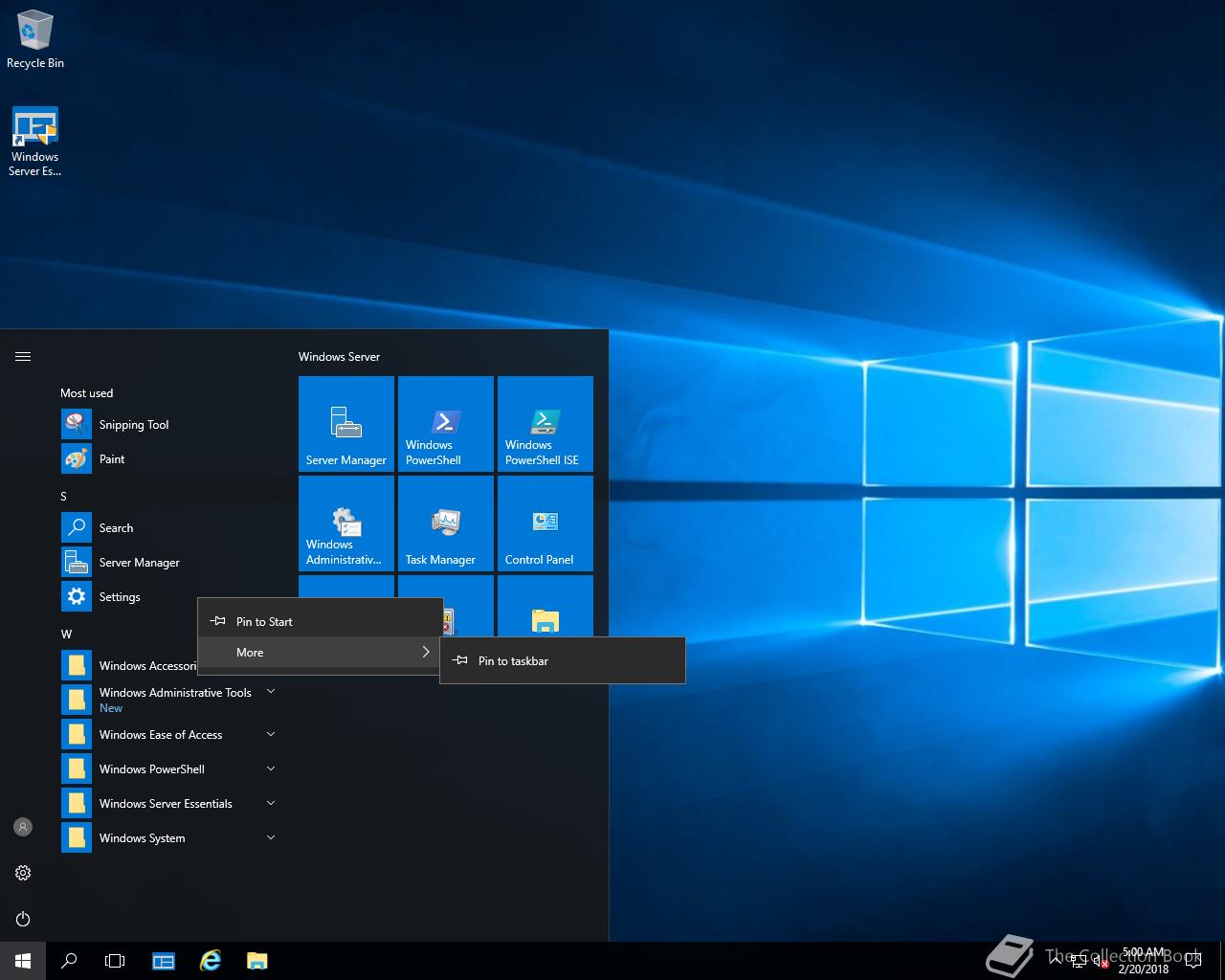The image size is (1225, 980).
Task: Click the Windows Start button
Action: click(x=23, y=961)
